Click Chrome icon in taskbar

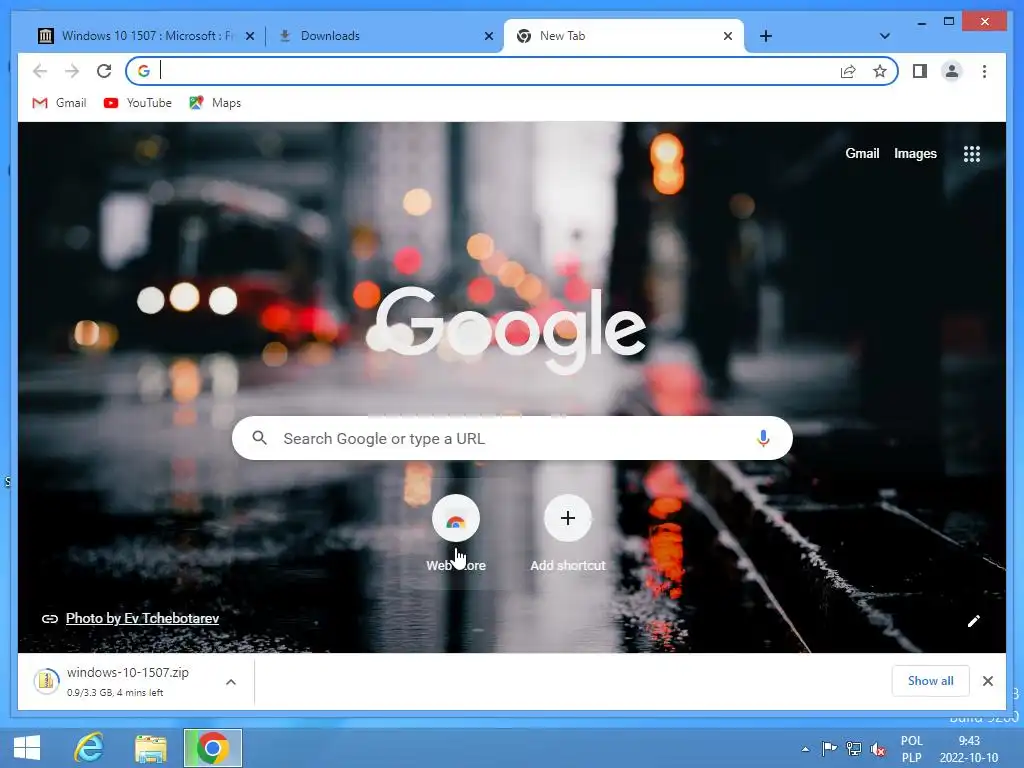(x=212, y=748)
